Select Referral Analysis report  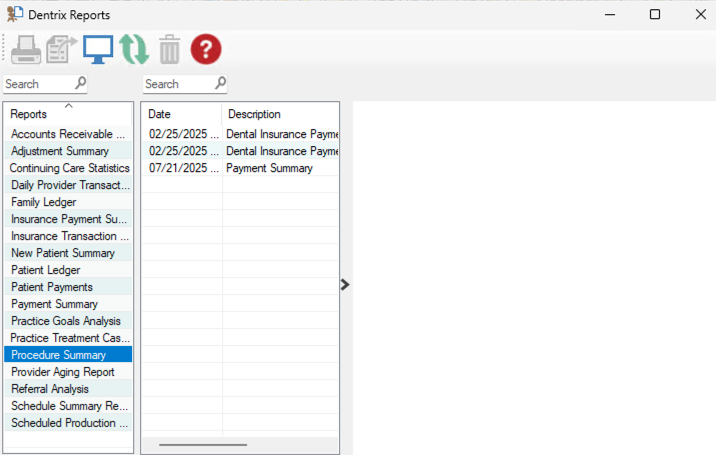click(x=68, y=389)
